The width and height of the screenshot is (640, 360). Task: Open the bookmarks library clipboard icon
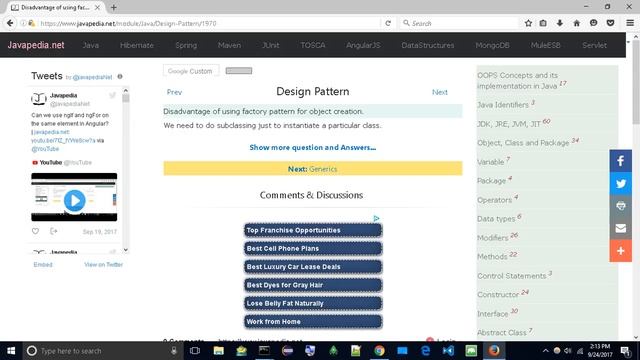pos(543,23)
